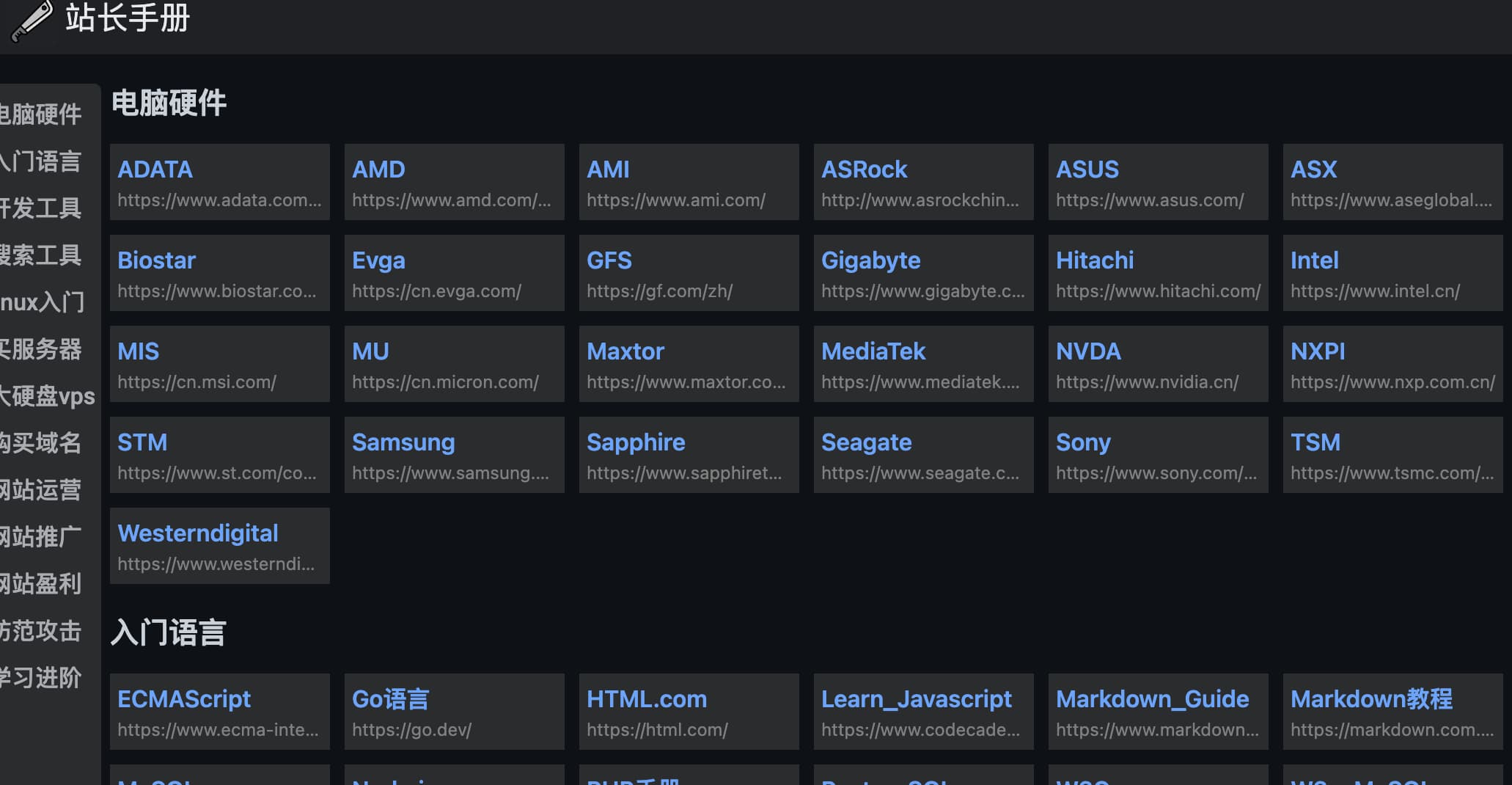Visit the NVDA nvidia.cn link
1512x785 pixels.
(1158, 364)
